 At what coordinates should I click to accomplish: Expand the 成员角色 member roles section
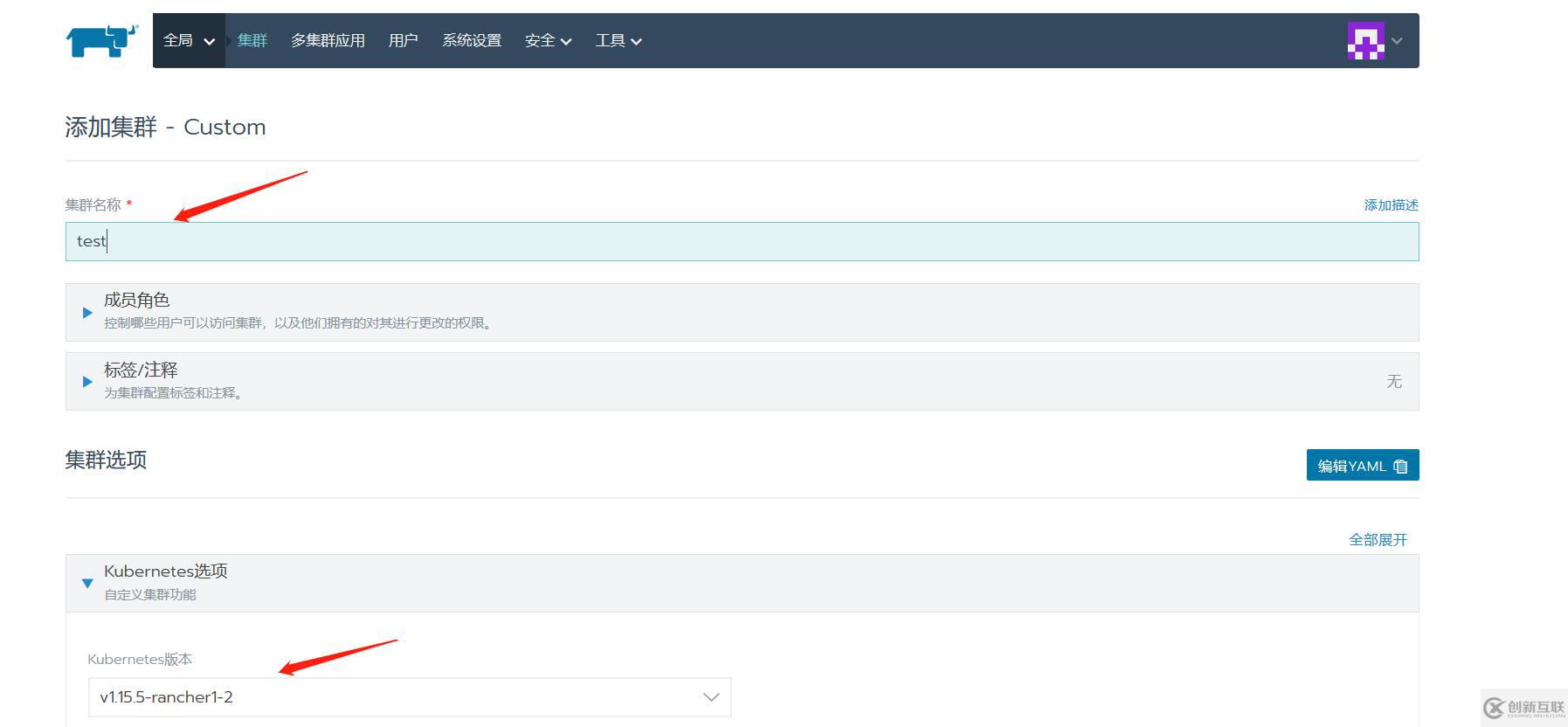742,312
